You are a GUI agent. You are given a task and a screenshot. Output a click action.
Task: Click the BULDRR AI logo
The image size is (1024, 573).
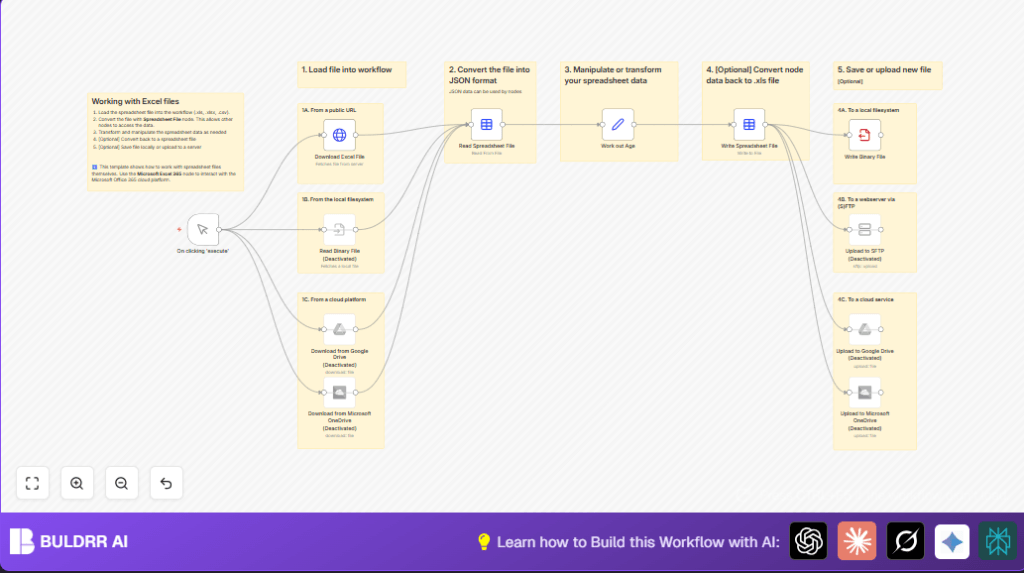[69, 542]
